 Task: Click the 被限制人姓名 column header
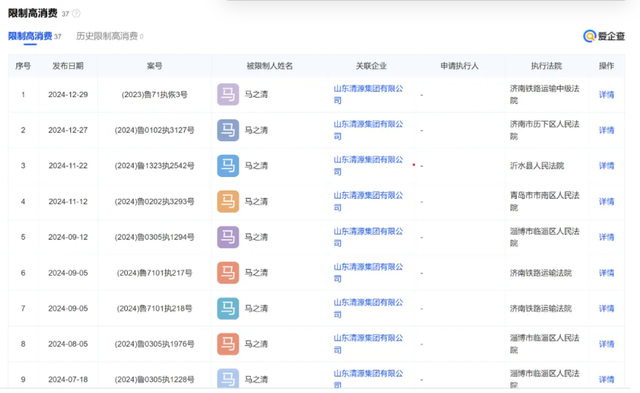coord(269,66)
